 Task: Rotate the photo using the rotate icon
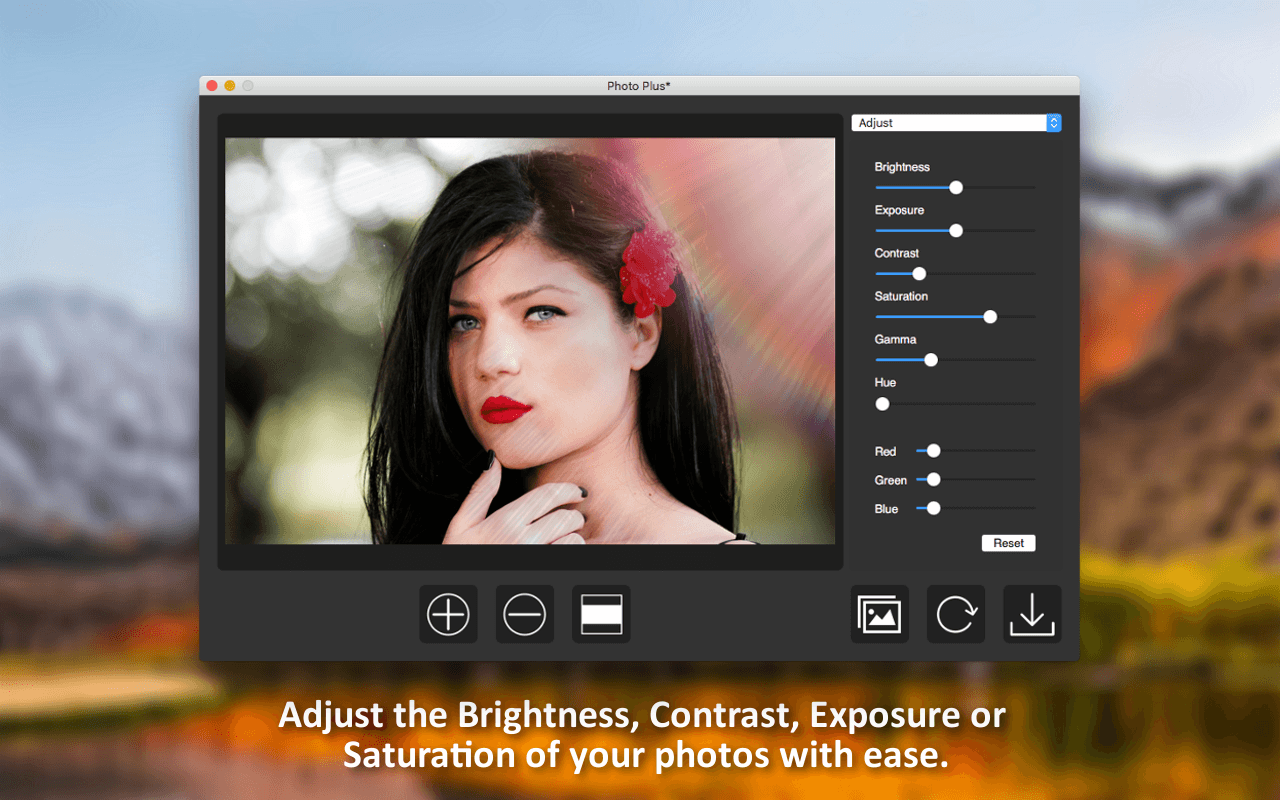pyautogui.click(x=955, y=614)
